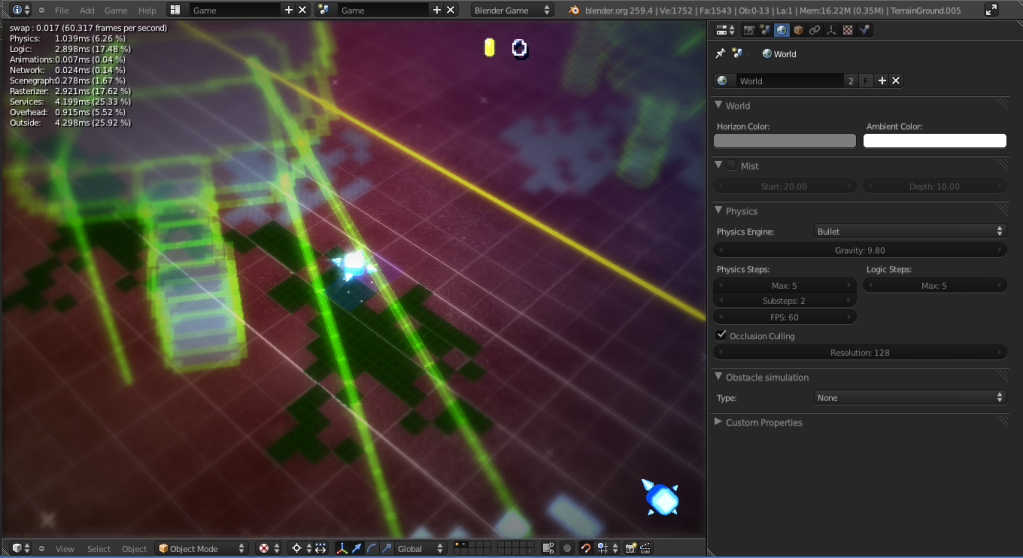Unlink the World datablock
Screen dimensions: 1023x558
click(x=896, y=81)
